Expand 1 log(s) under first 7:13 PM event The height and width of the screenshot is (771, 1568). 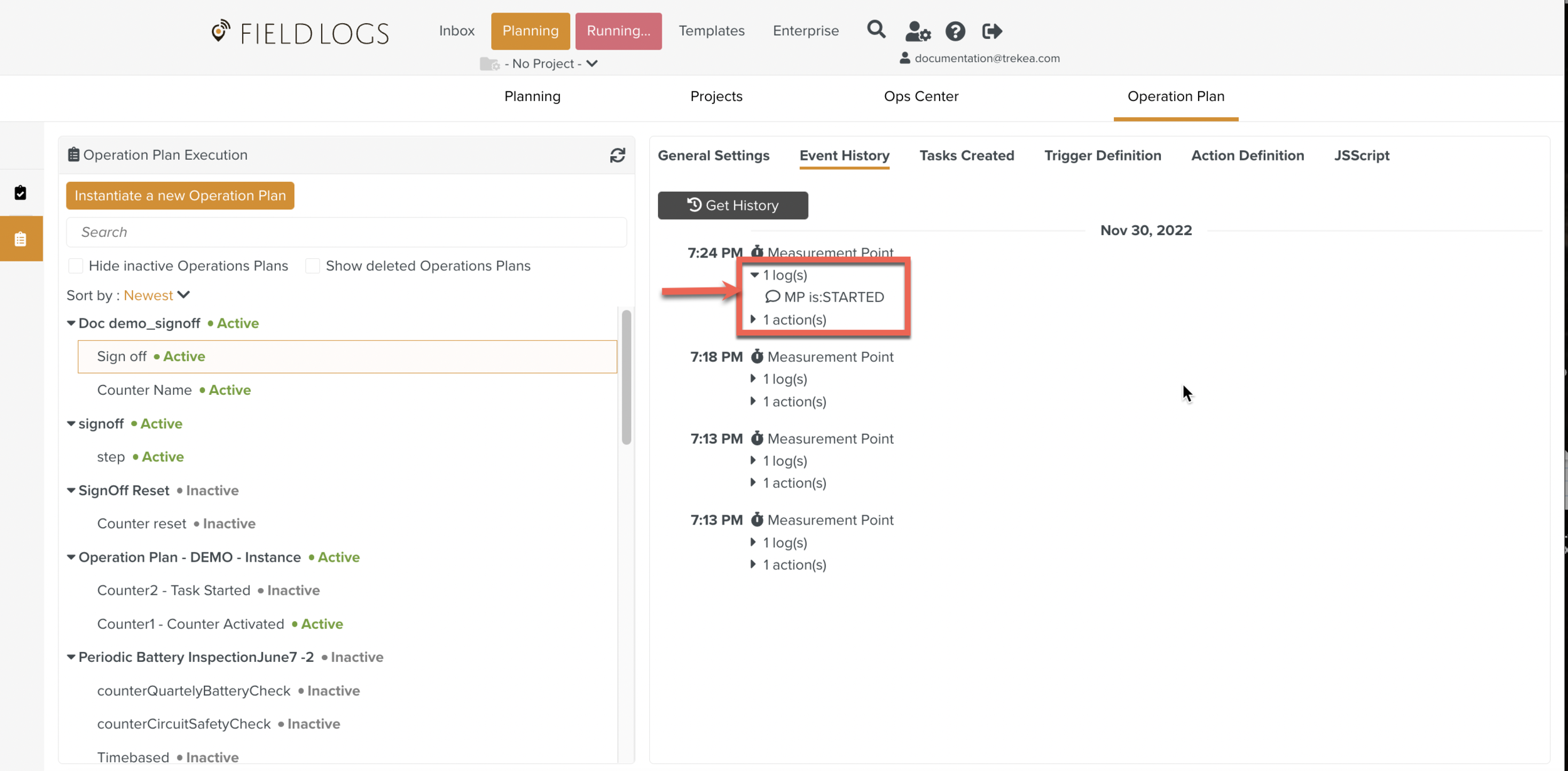753,461
